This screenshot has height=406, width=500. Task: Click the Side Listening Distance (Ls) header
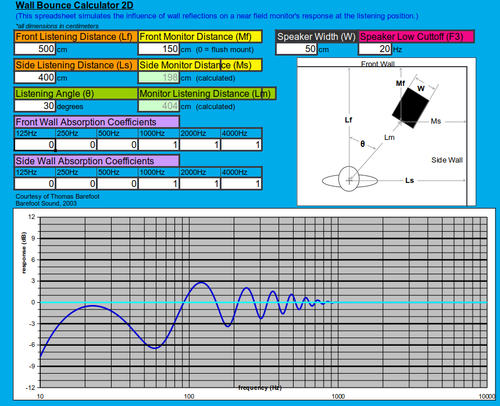point(76,65)
